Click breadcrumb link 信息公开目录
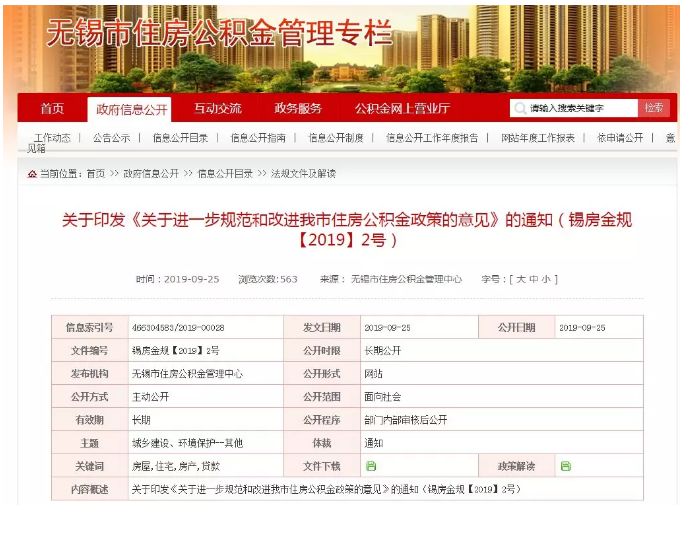 (225, 174)
